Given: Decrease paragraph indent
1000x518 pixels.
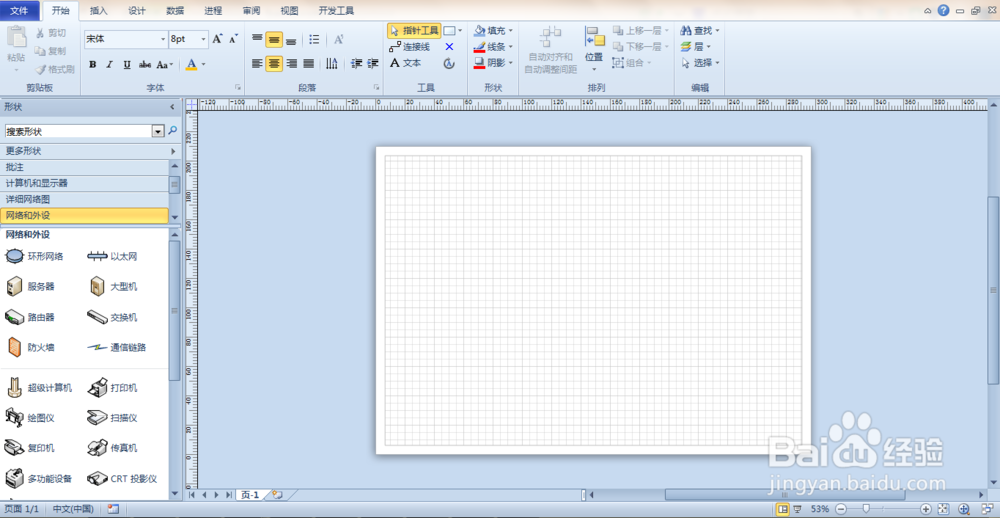Looking at the screenshot, I should 357,63.
